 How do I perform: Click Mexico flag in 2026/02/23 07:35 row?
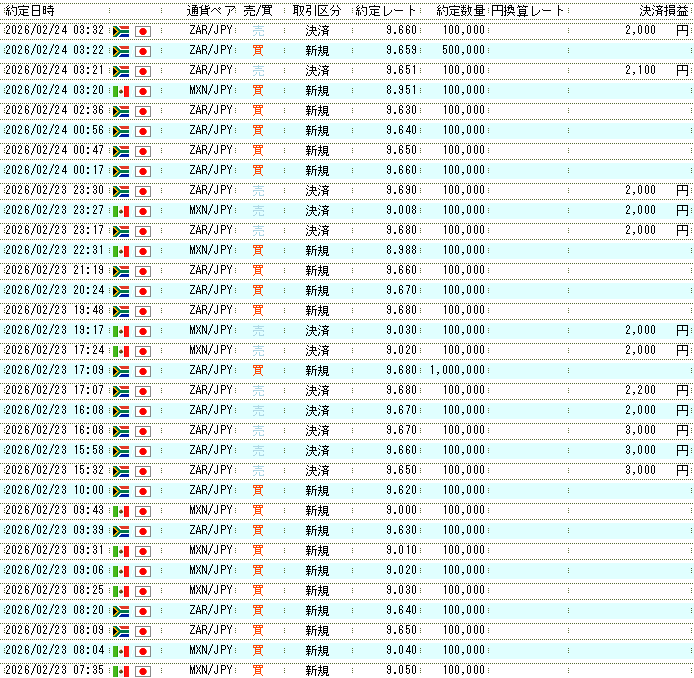point(121,670)
